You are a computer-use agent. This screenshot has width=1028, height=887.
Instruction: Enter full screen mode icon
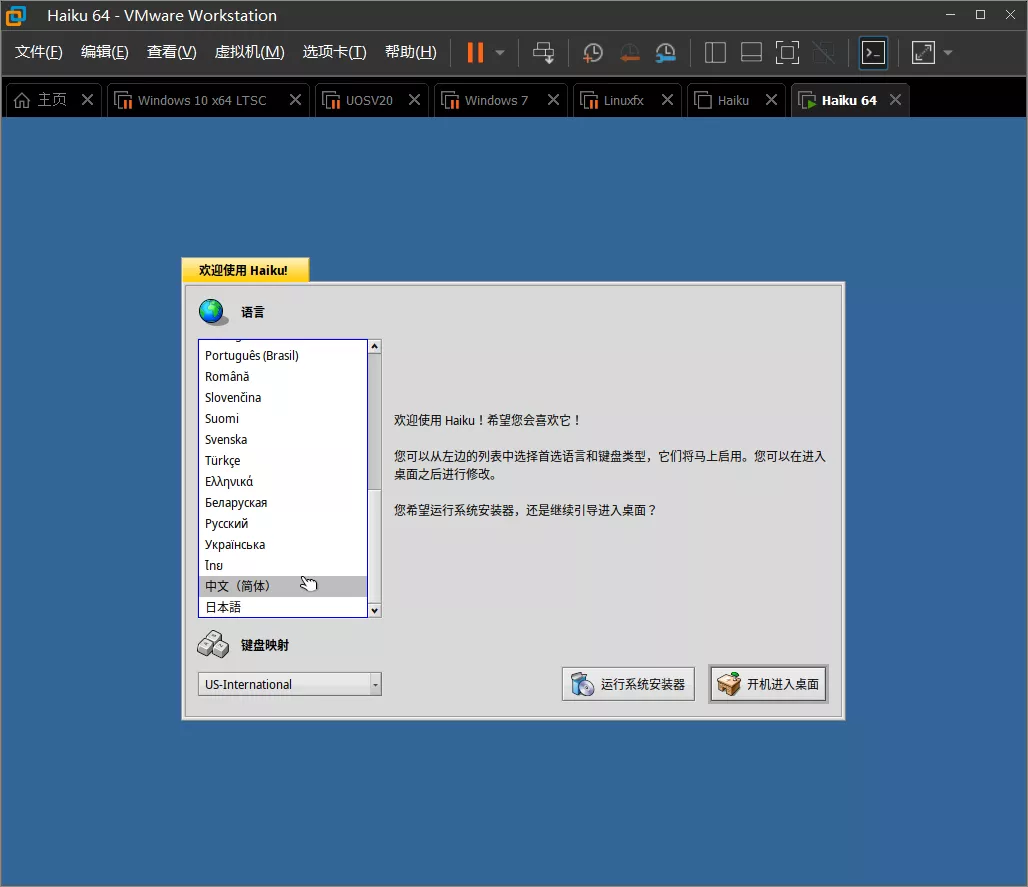click(x=787, y=52)
